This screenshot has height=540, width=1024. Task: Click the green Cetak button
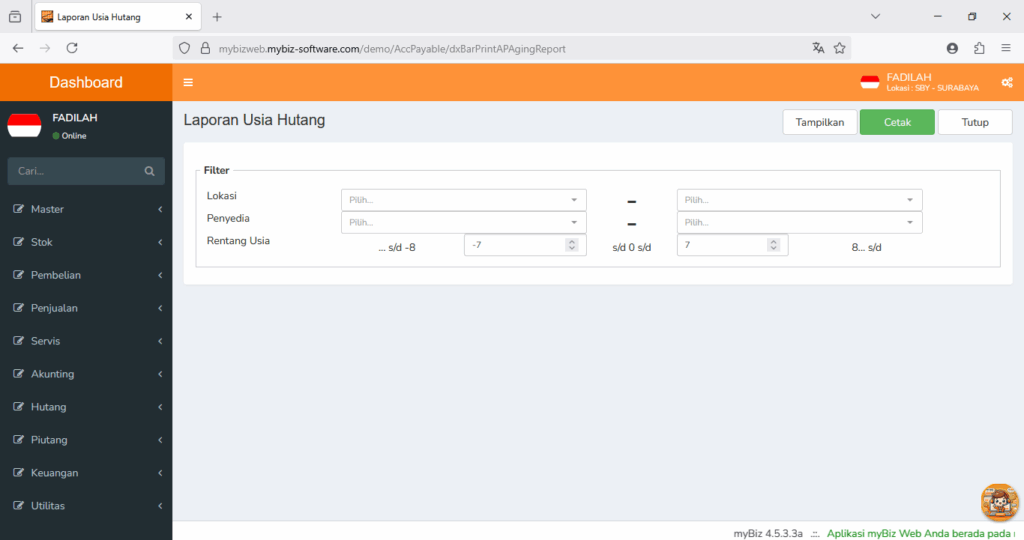pos(897,122)
